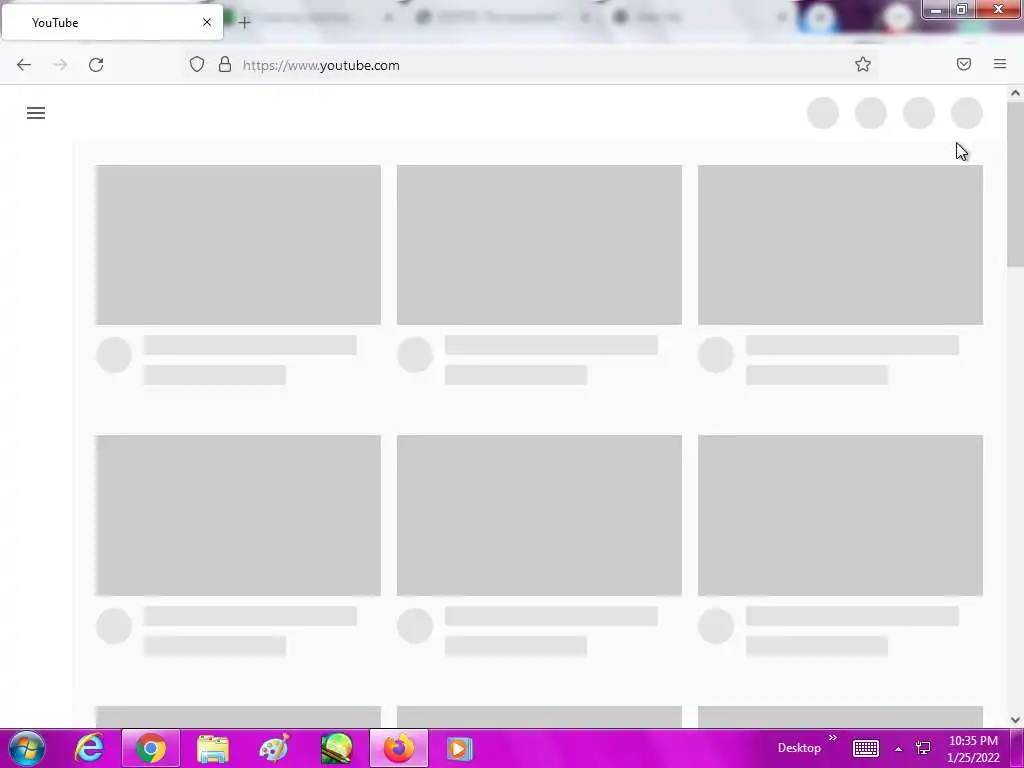Save to Pocket using the toolbar icon

964,64
